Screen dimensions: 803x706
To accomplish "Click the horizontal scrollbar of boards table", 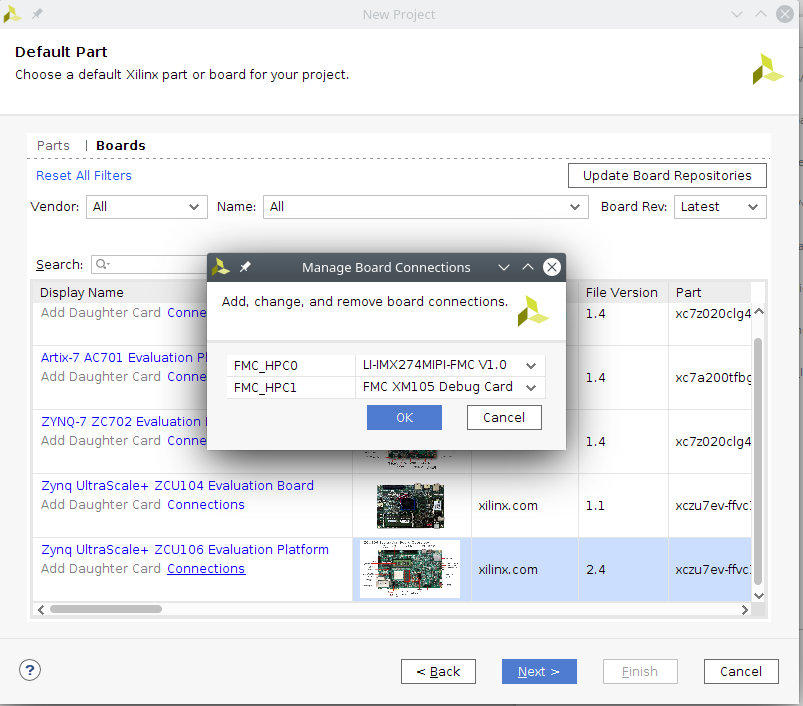I will click(x=106, y=609).
